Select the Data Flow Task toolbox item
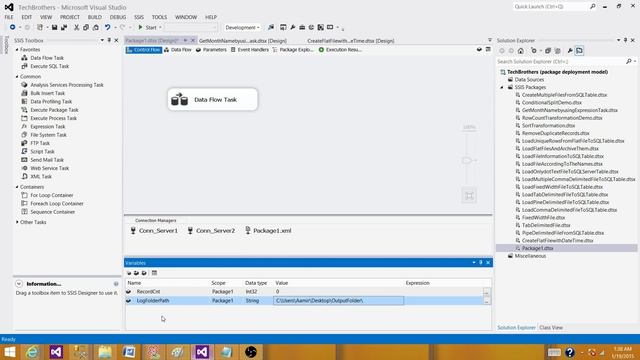Screen dimensions: 640x360 coord(47,58)
